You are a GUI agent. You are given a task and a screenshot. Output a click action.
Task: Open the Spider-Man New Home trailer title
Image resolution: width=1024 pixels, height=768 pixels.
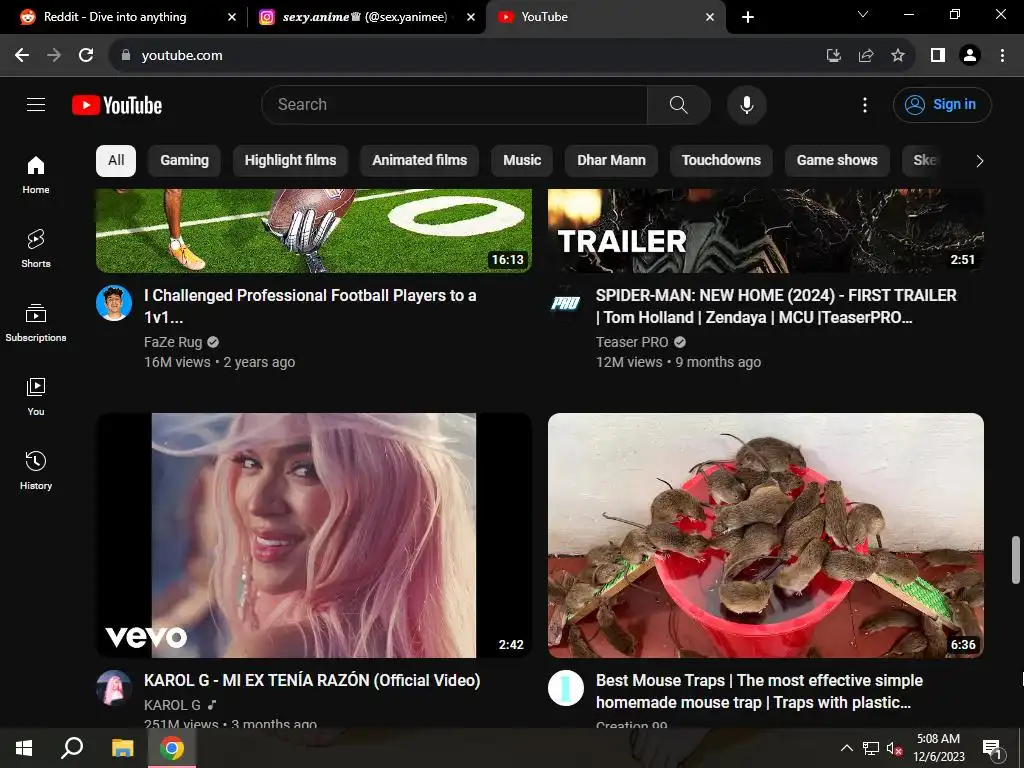pos(776,306)
